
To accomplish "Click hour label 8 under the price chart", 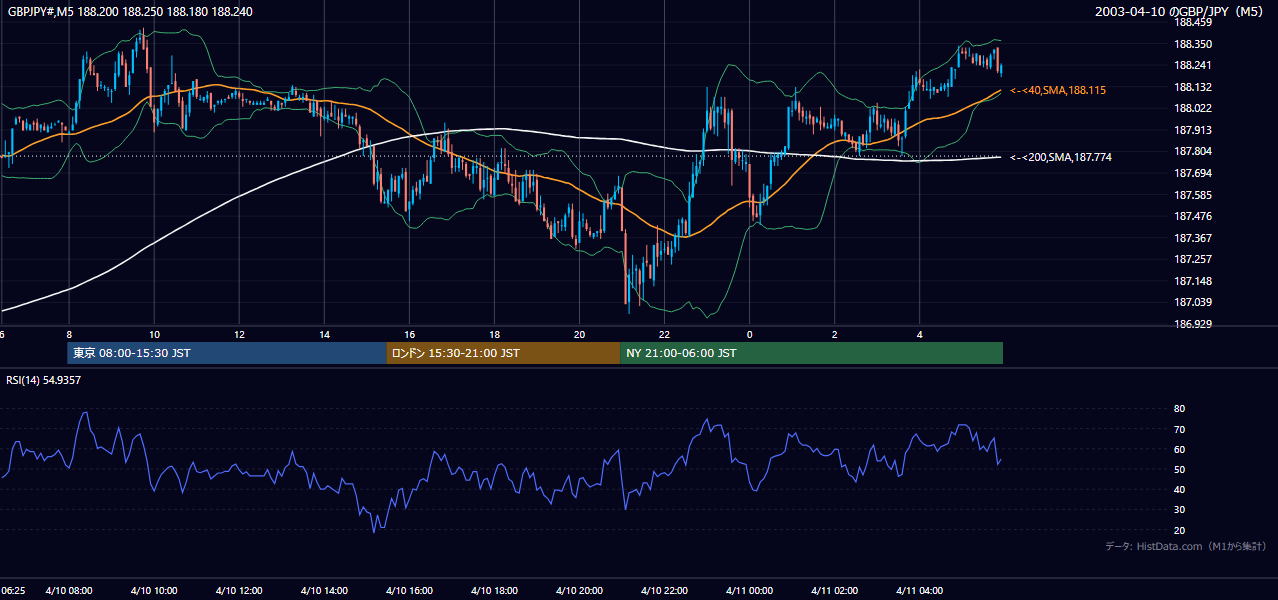I will point(69,334).
